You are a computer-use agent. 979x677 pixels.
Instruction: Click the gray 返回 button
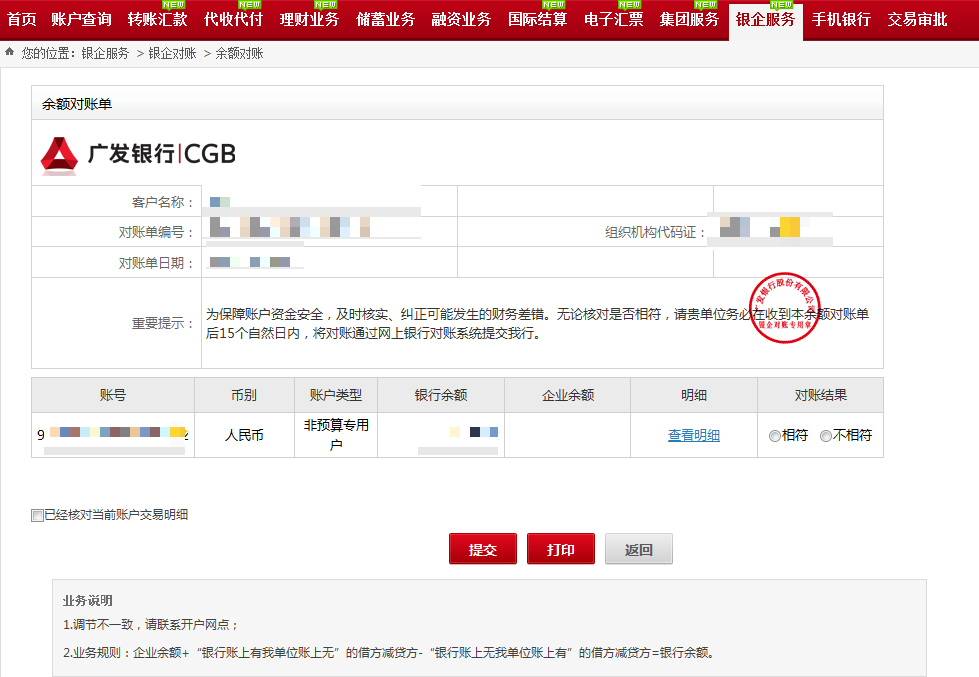639,549
